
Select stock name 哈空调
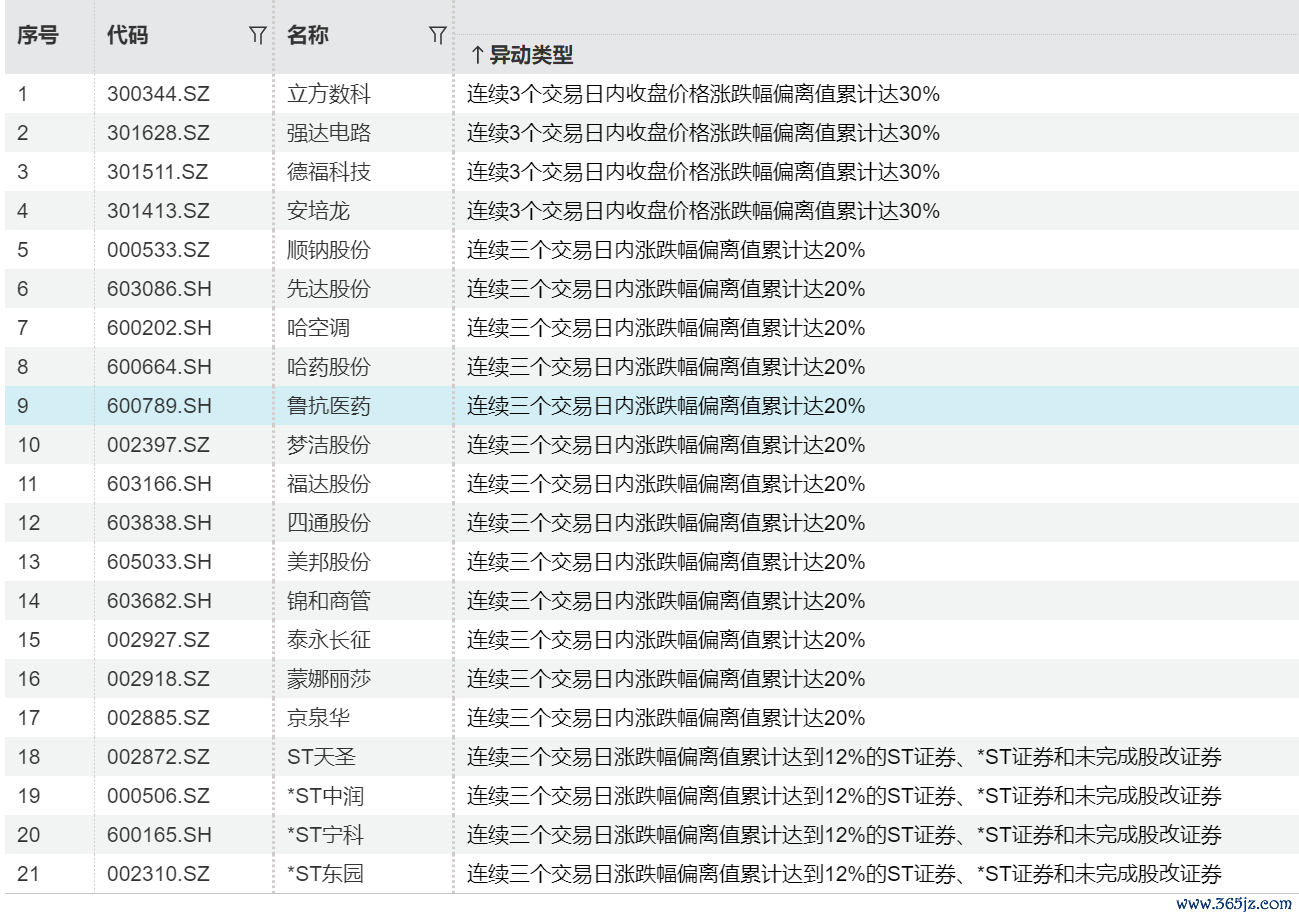pos(319,328)
